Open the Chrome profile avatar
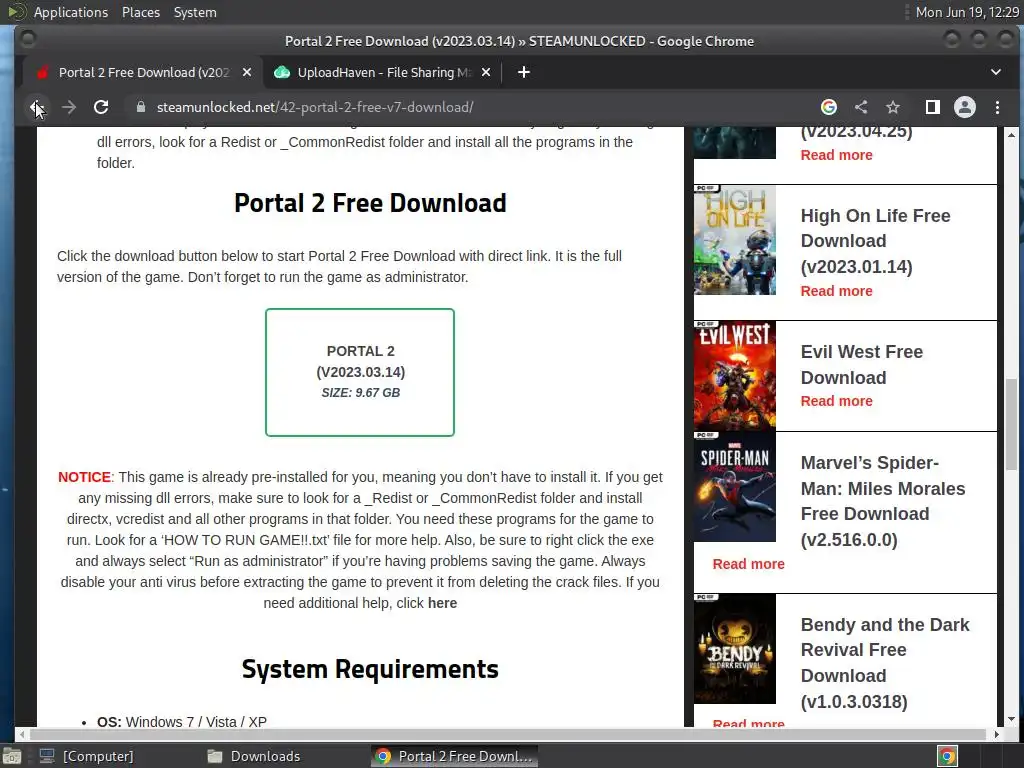Viewport: 1024px width, 768px height. pyautogui.click(x=965, y=107)
